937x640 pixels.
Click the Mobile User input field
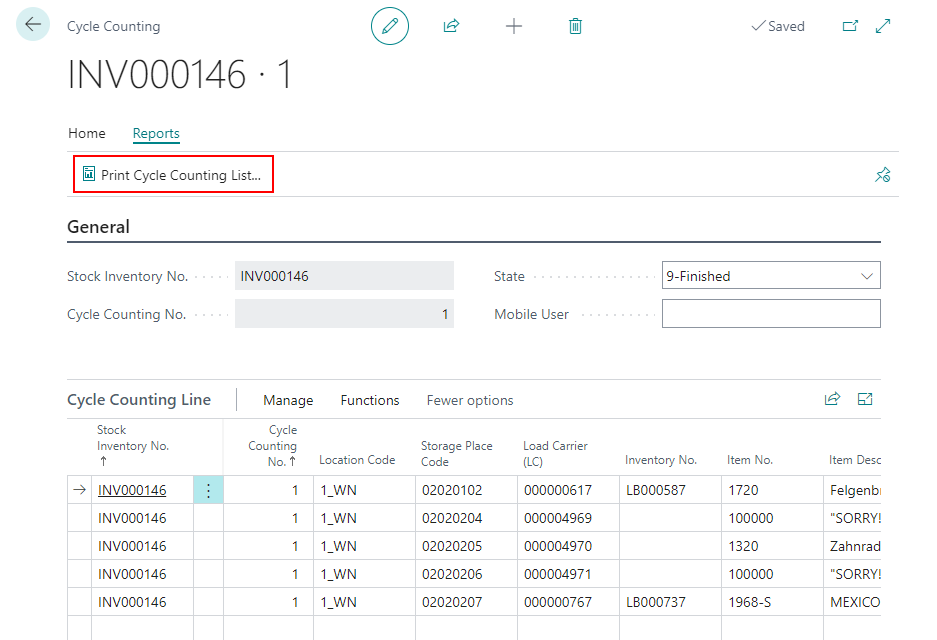[771, 314]
